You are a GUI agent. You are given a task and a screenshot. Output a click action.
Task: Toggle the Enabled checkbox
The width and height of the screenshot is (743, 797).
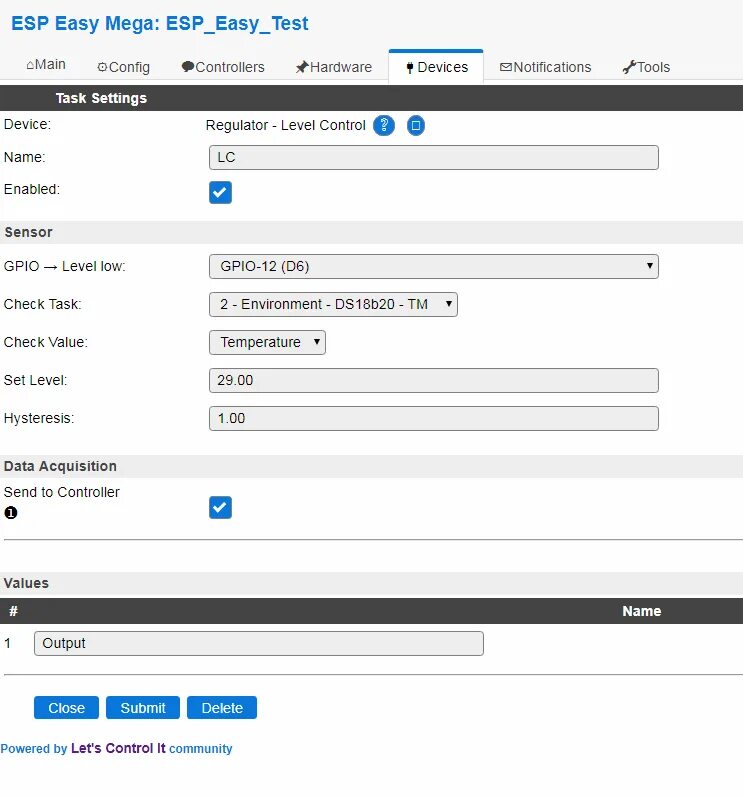point(220,192)
